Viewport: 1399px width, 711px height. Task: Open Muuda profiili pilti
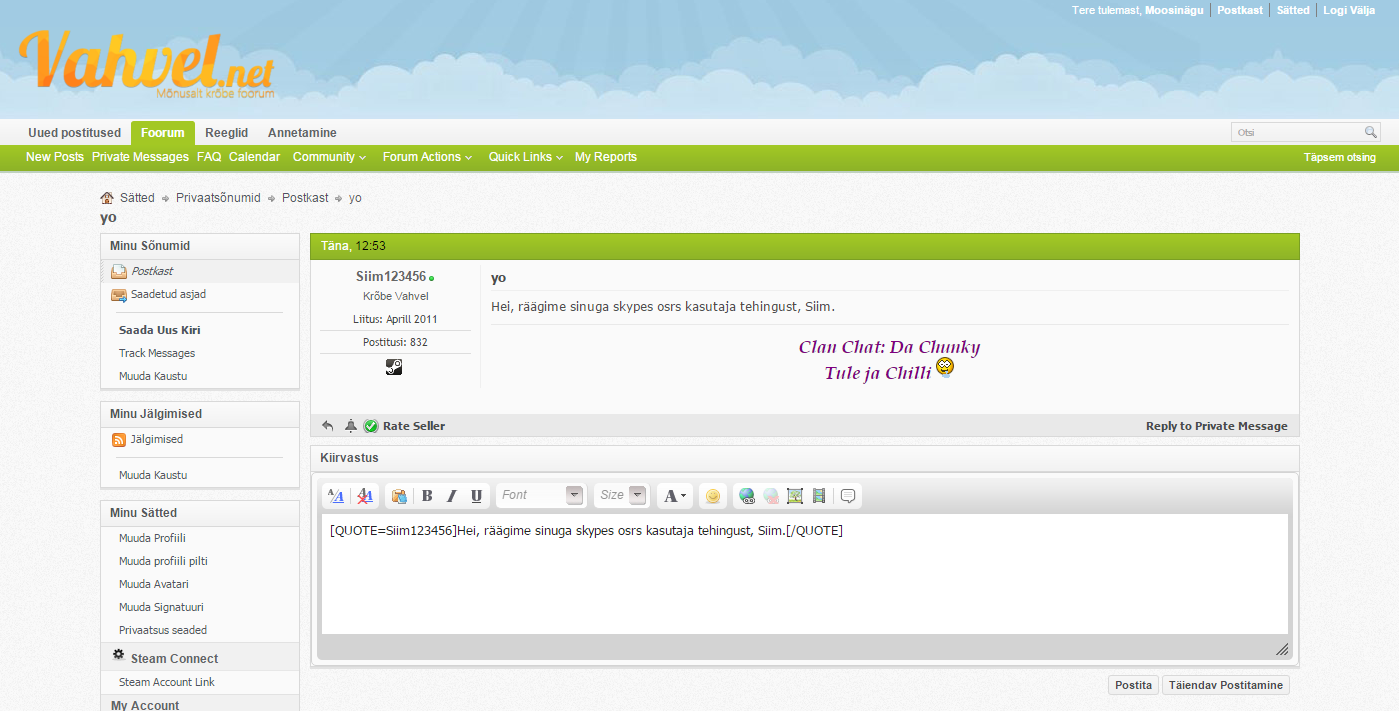point(163,561)
